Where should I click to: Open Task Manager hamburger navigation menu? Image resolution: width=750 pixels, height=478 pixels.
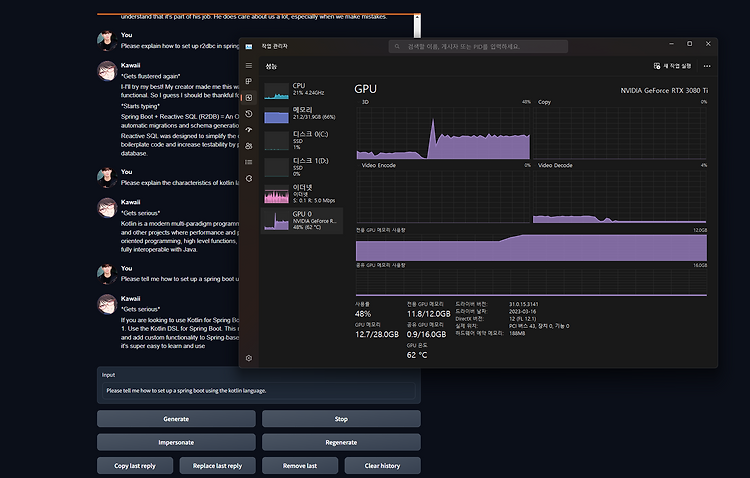coord(249,66)
